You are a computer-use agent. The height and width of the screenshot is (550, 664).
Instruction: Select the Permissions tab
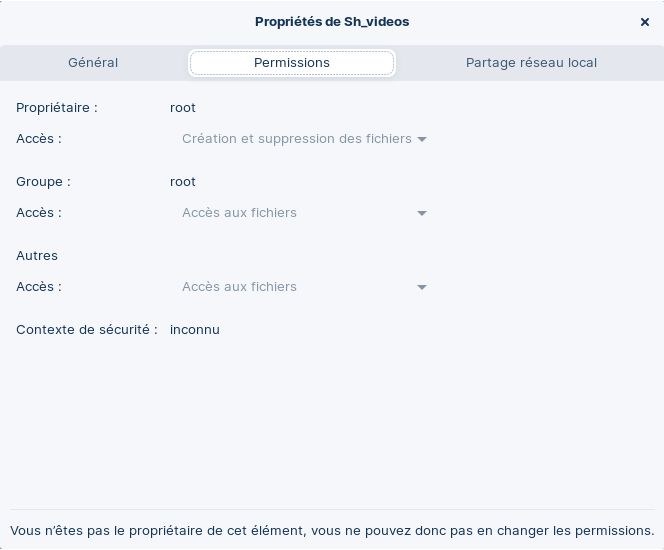pyautogui.click(x=292, y=63)
